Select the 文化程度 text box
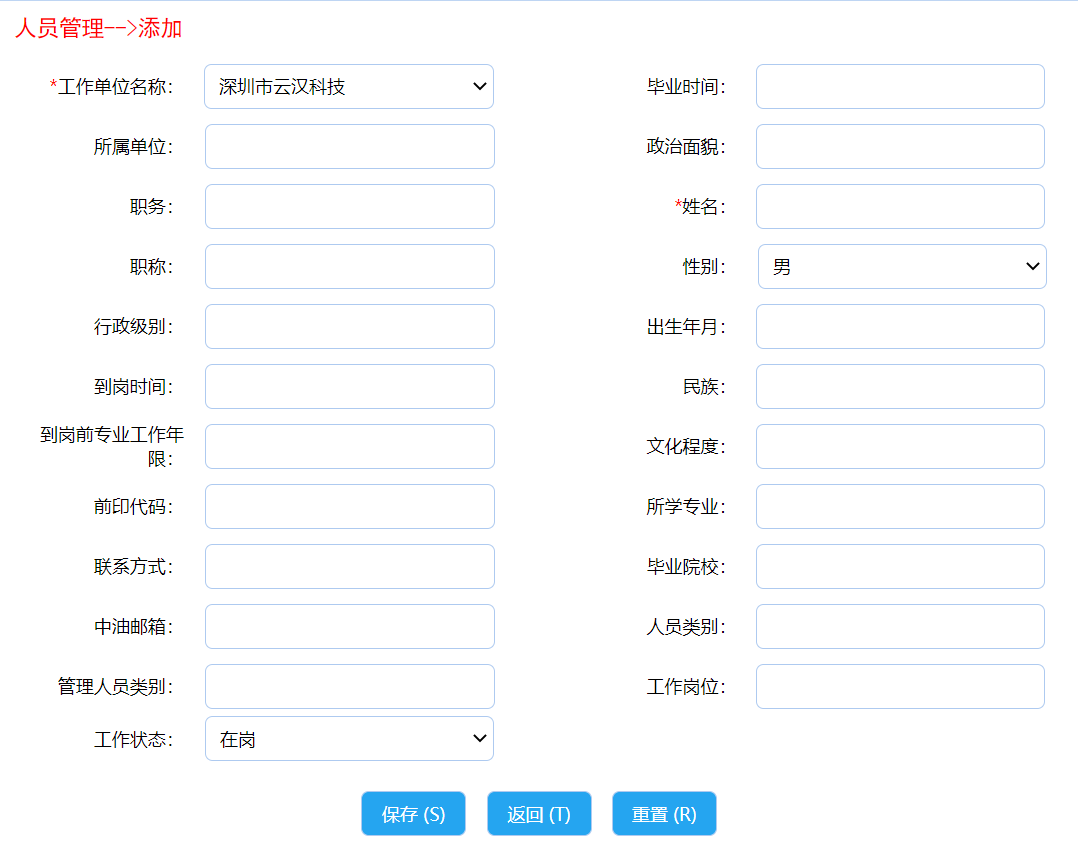 899,447
